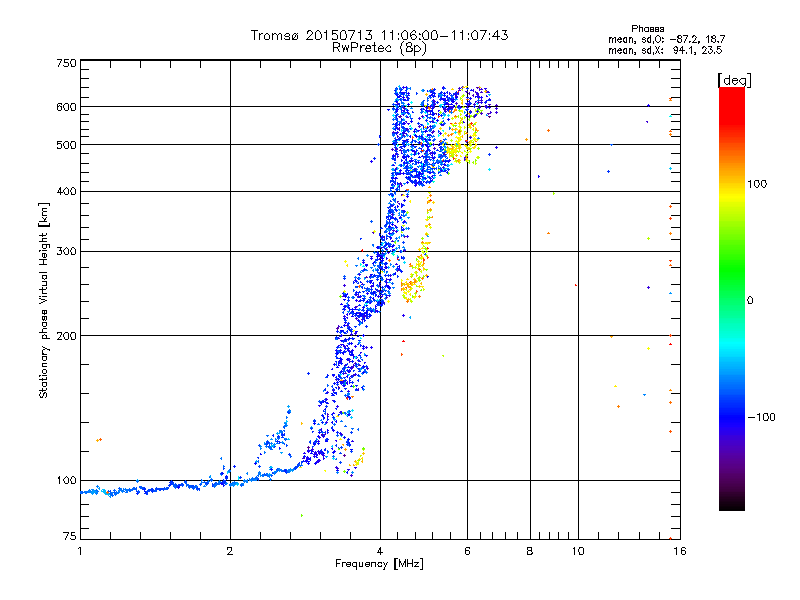Image resolution: width=800 pixels, height=600 pixels.
Task: Click the '750' y-axis tick label
Action: [66, 63]
